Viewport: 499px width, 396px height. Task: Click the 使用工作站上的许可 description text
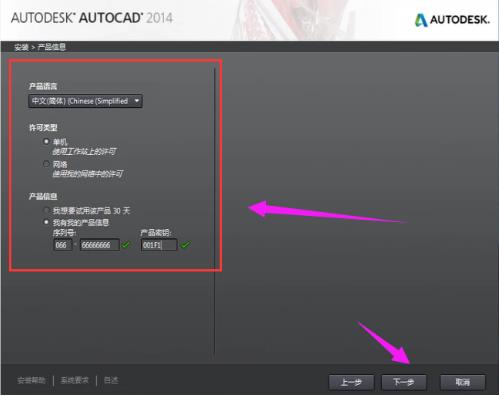click(84, 152)
